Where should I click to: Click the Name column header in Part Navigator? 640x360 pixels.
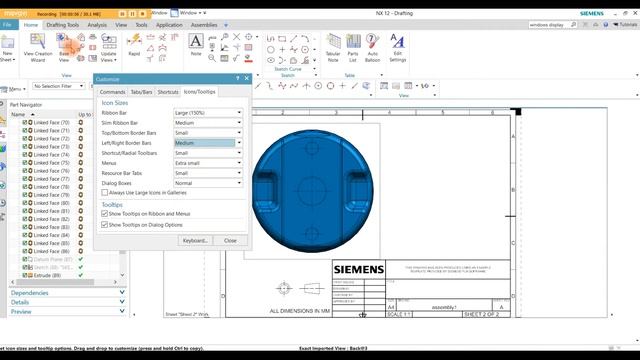(42, 114)
